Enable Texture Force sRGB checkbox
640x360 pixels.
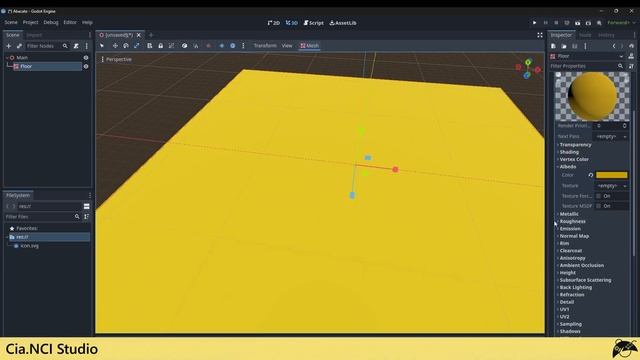[599, 196]
